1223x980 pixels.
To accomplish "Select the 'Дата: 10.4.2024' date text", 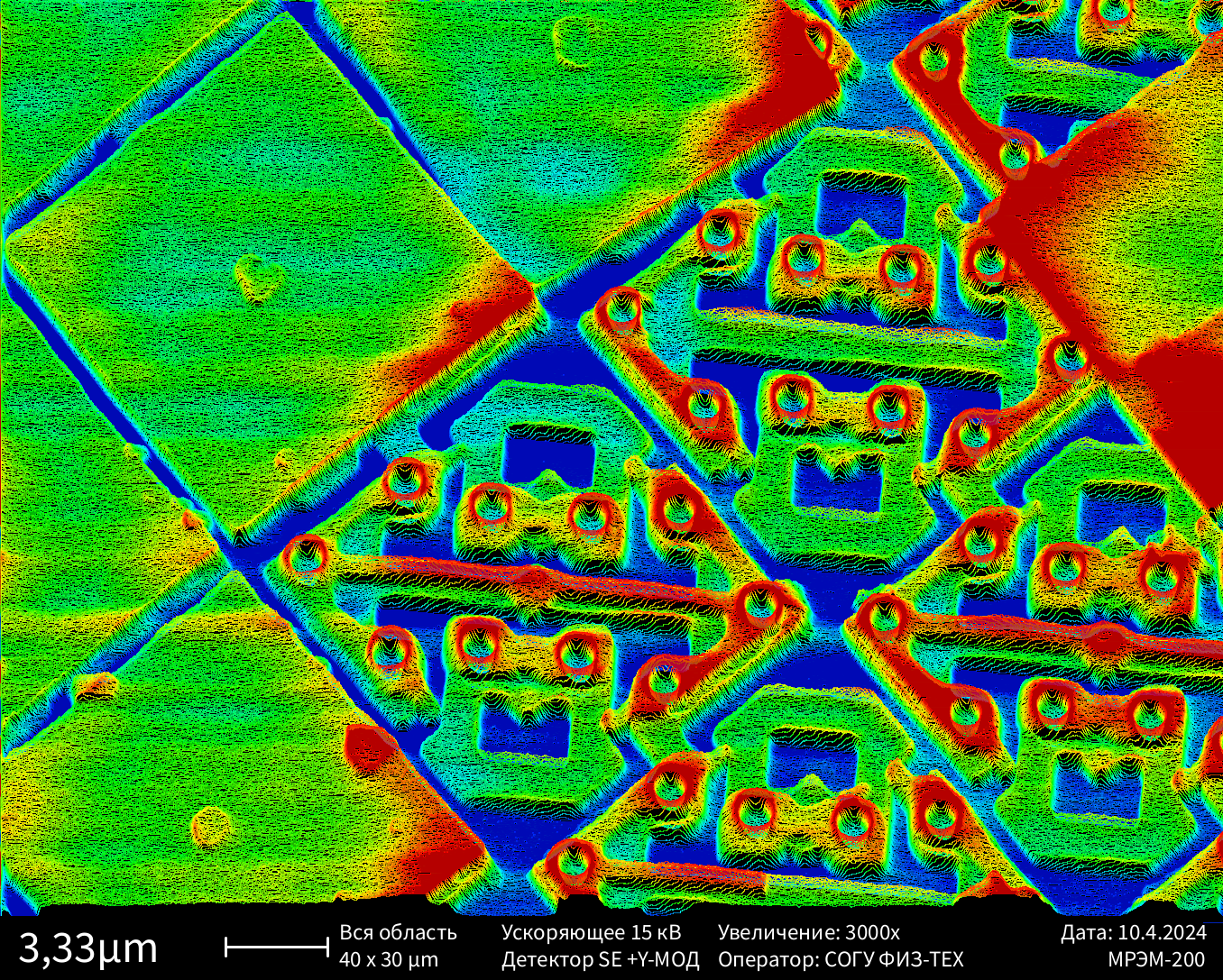I will point(1133,932).
